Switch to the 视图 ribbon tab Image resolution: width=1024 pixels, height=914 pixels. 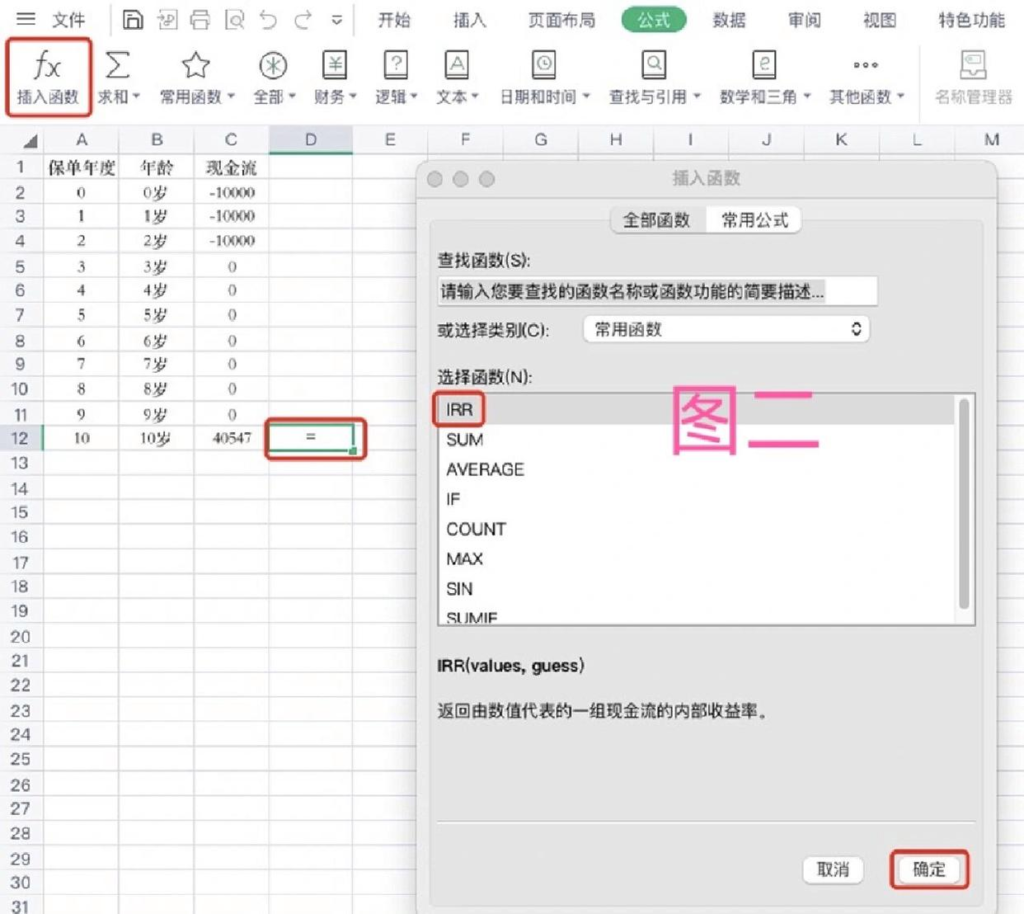880,20
